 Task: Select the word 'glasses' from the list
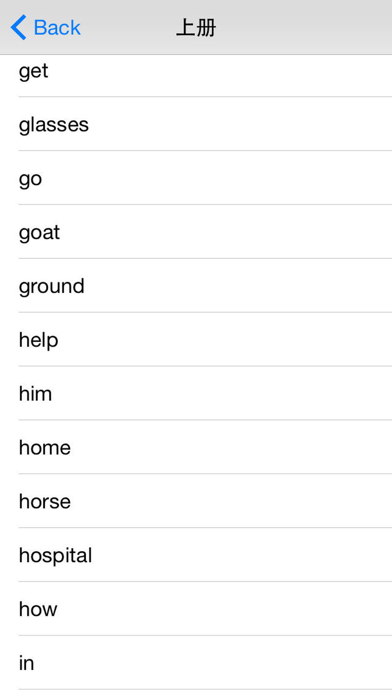click(x=196, y=124)
